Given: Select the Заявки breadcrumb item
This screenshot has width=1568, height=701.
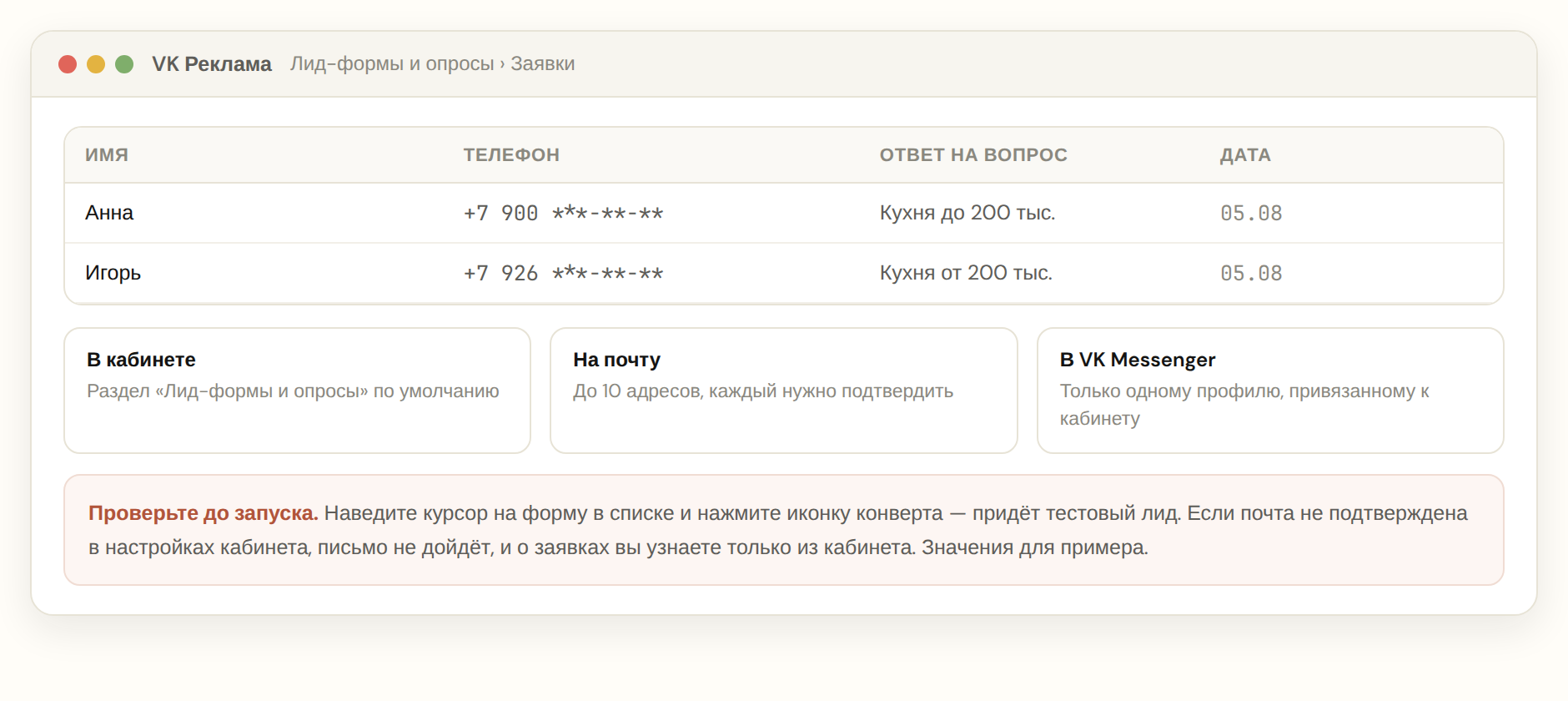Looking at the screenshot, I should tap(543, 64).
